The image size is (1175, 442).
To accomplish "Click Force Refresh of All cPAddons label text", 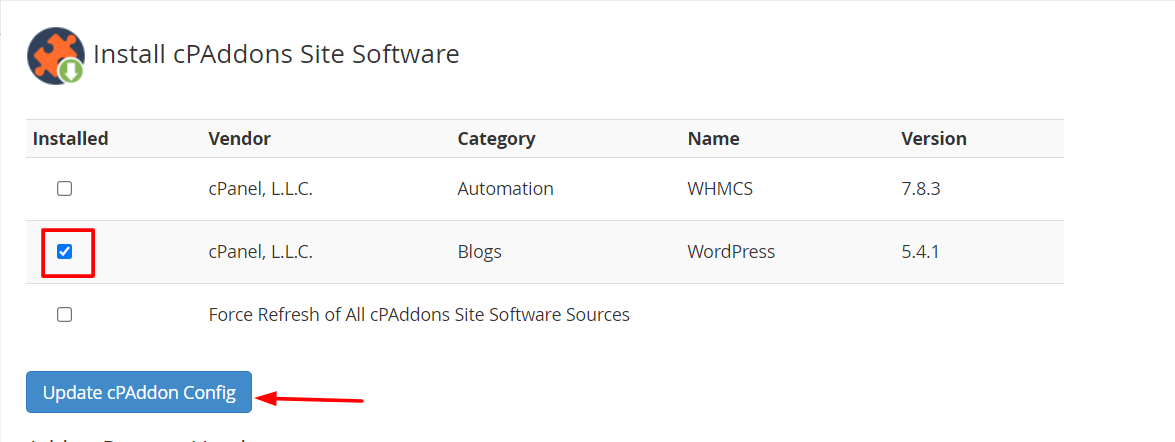I will 419,315.
